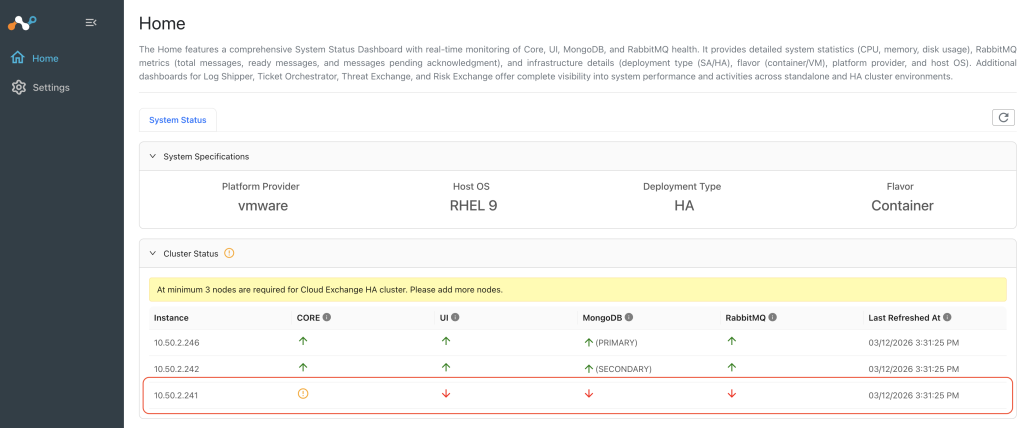
Task: Click UI up arrow for 10.50.2.242
Action: click(x=446, y=368)
